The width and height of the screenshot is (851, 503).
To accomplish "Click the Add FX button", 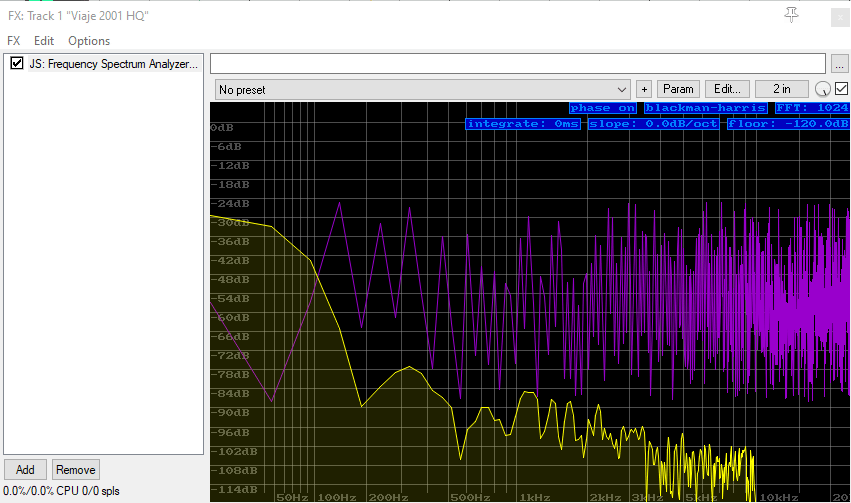I will 25,469.
